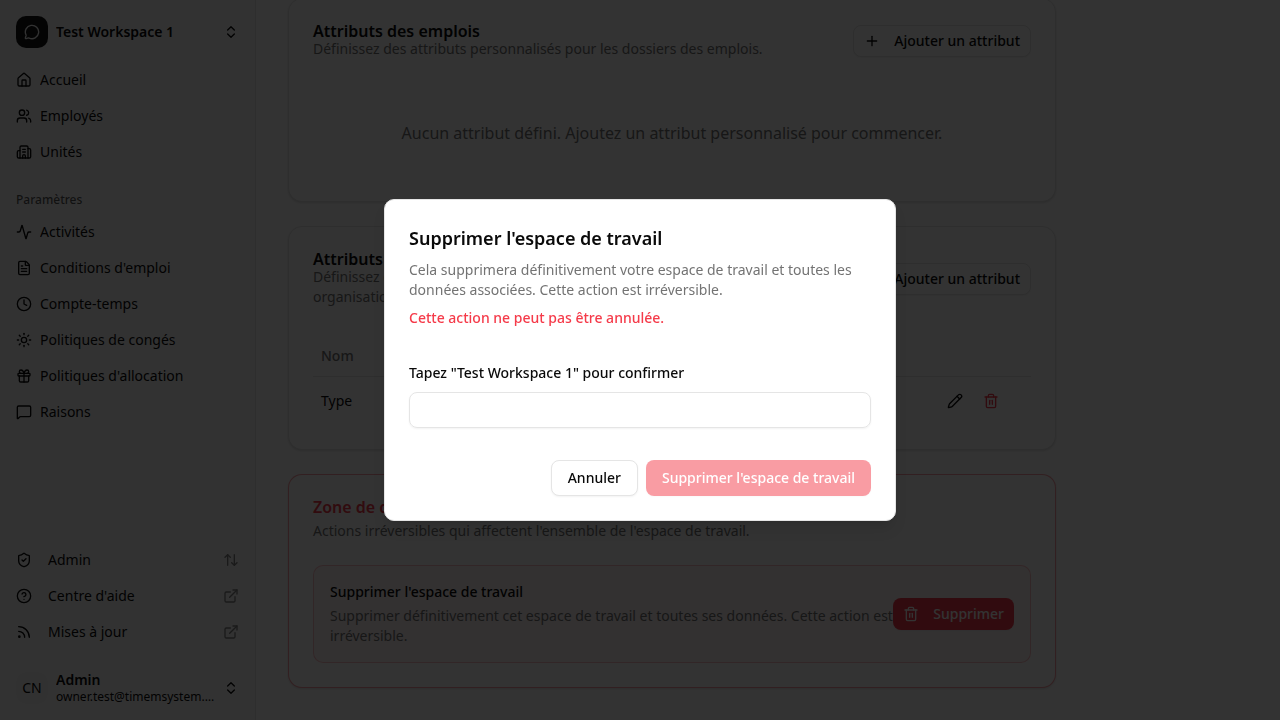Click the Politiques de congés sun icon

point(24,340)
